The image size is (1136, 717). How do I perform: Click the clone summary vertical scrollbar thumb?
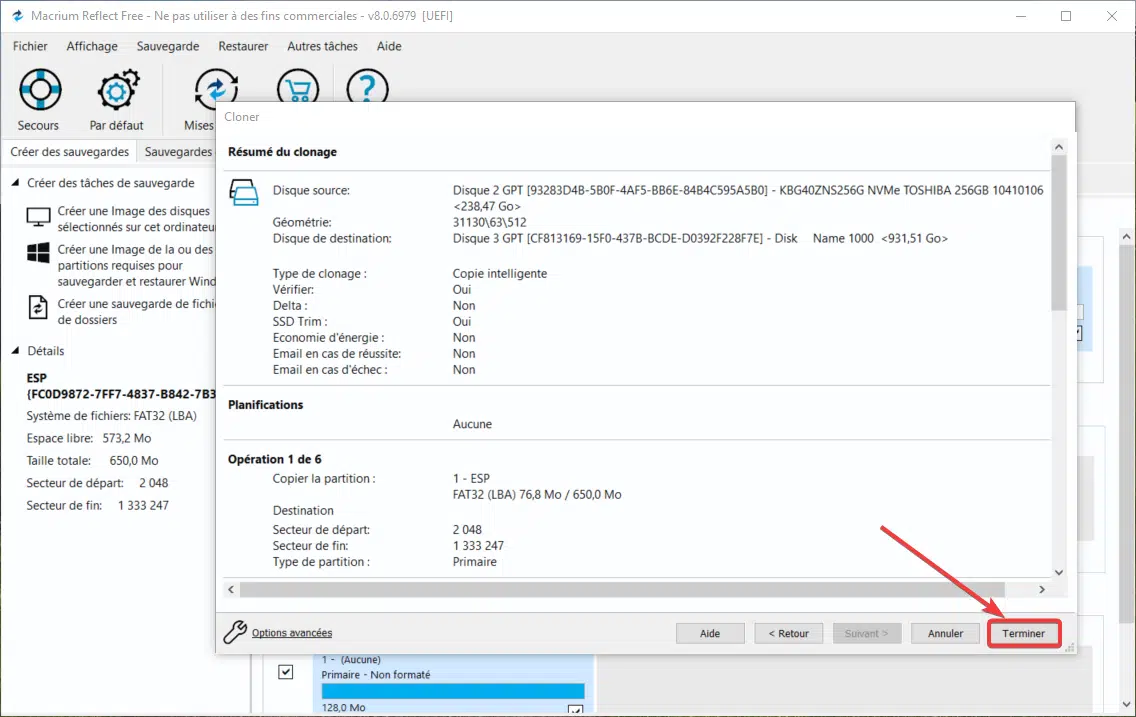pos(1058,233)
